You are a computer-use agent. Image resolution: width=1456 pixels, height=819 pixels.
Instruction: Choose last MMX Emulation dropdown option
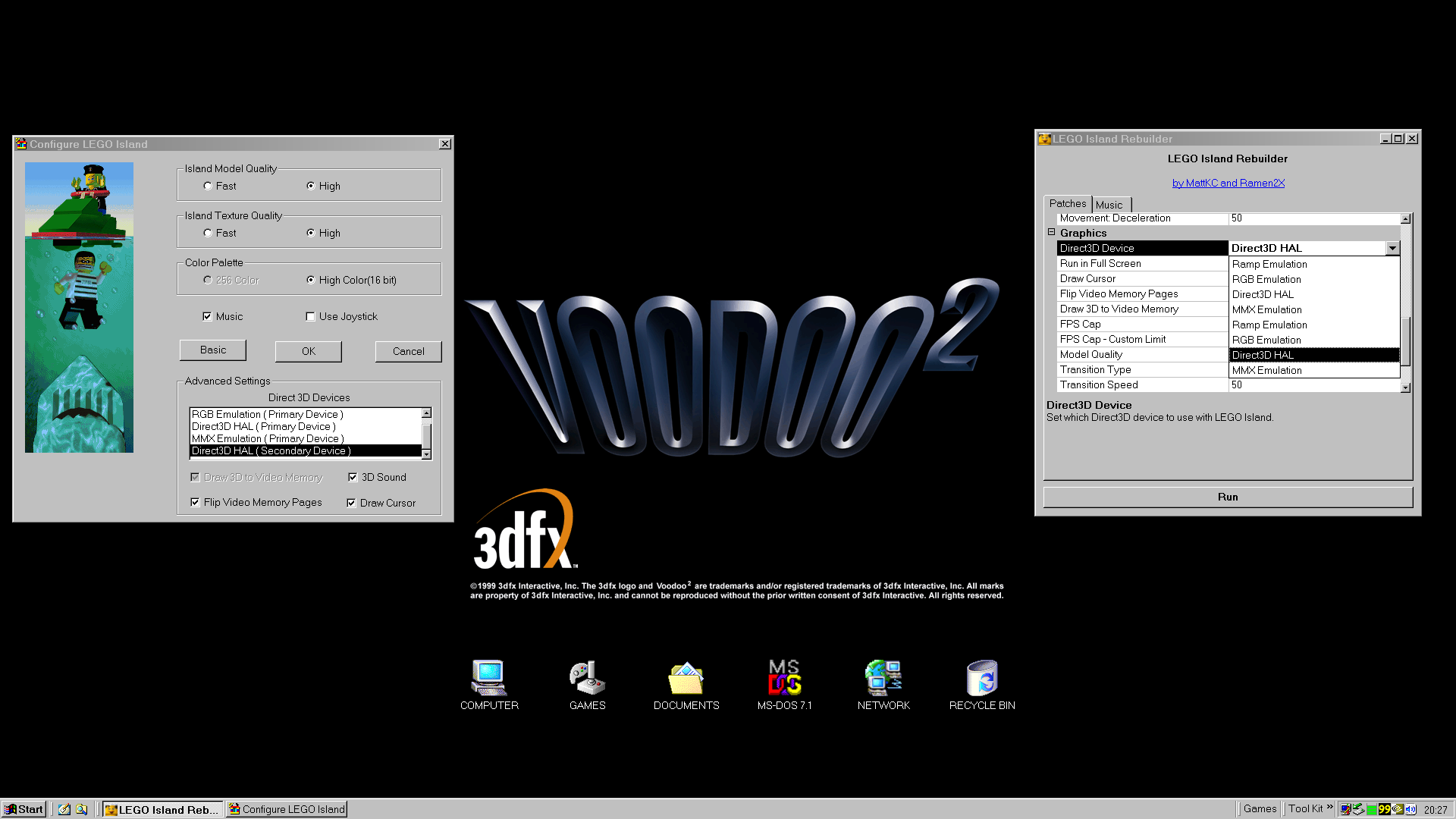tap(1314, 370)
